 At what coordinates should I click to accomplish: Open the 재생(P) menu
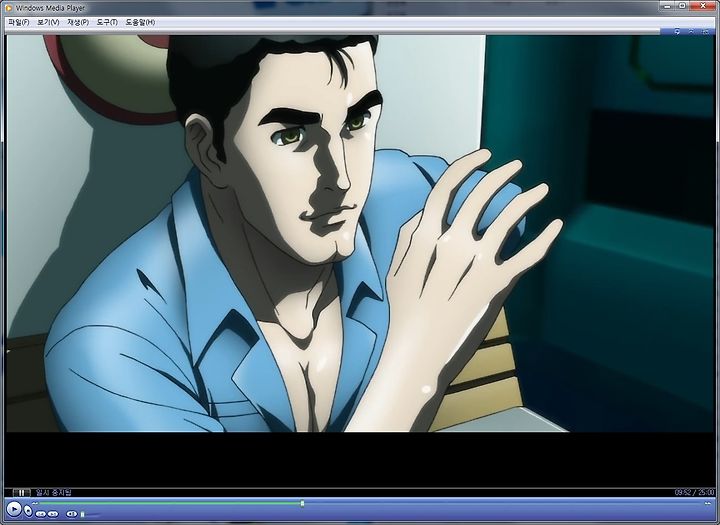coord(78,22)
